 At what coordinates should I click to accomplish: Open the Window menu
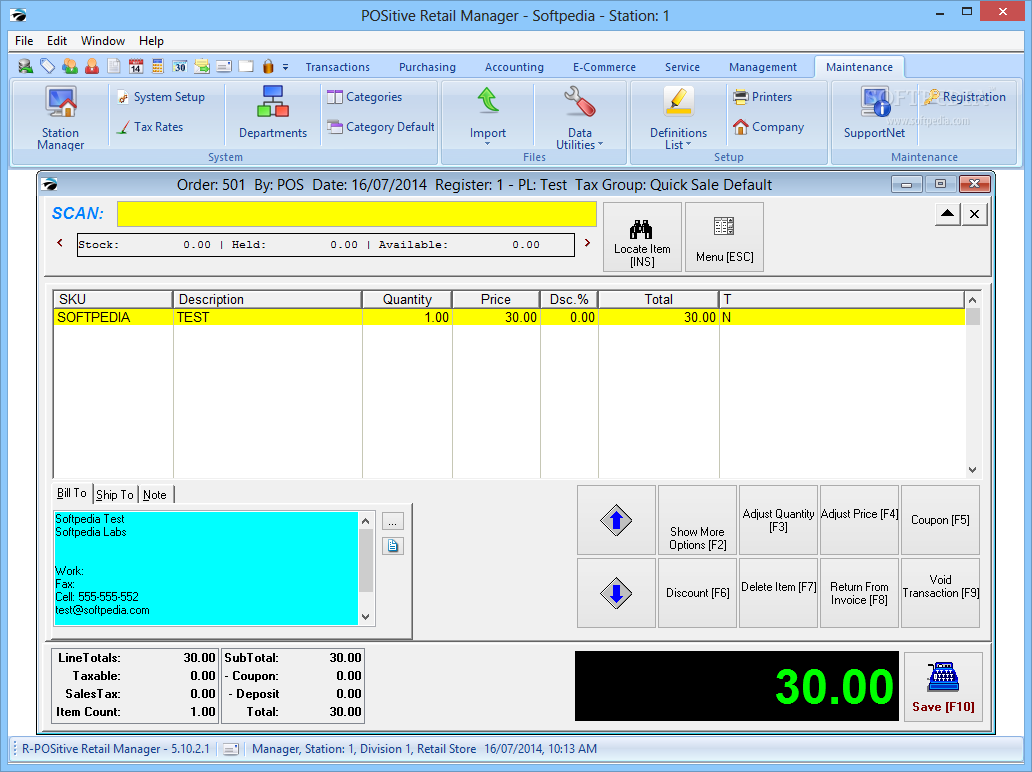103,41
